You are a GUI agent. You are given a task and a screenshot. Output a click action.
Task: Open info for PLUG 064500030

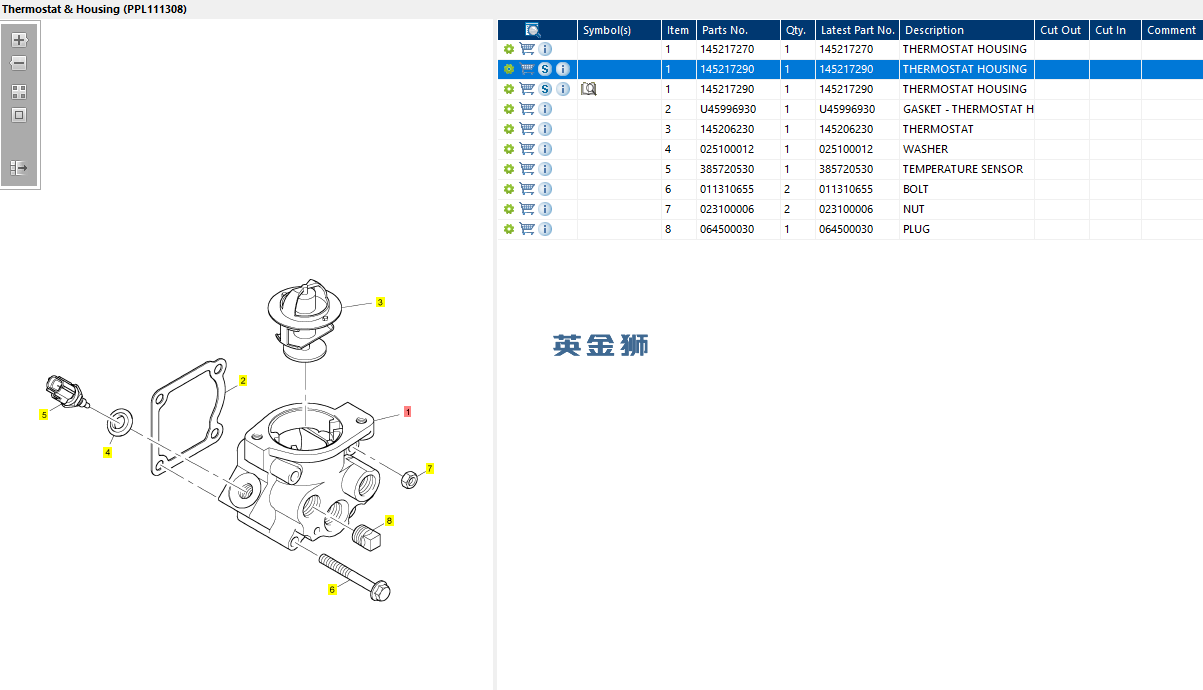point(545,229)
